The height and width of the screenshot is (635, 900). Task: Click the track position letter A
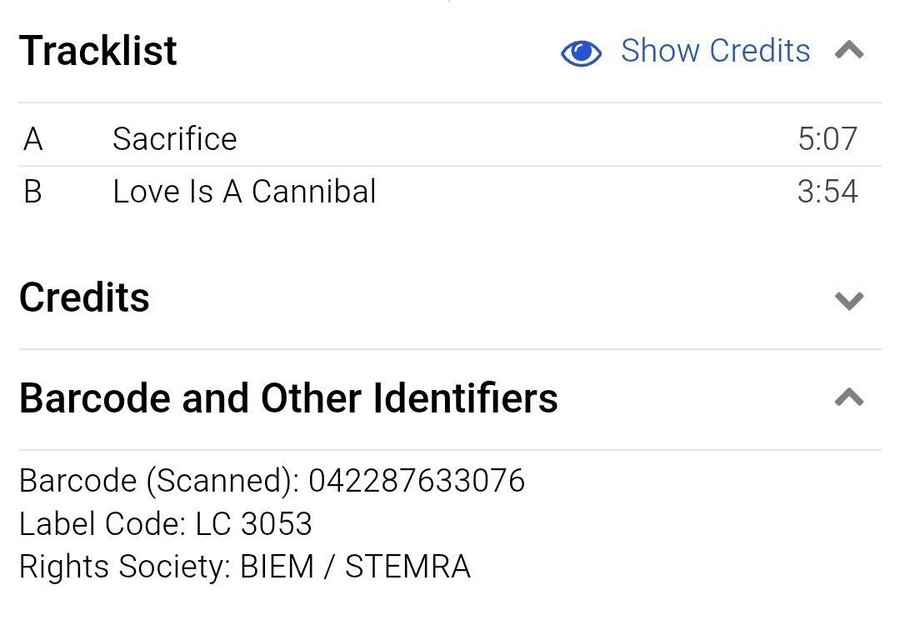coord(33,139)
